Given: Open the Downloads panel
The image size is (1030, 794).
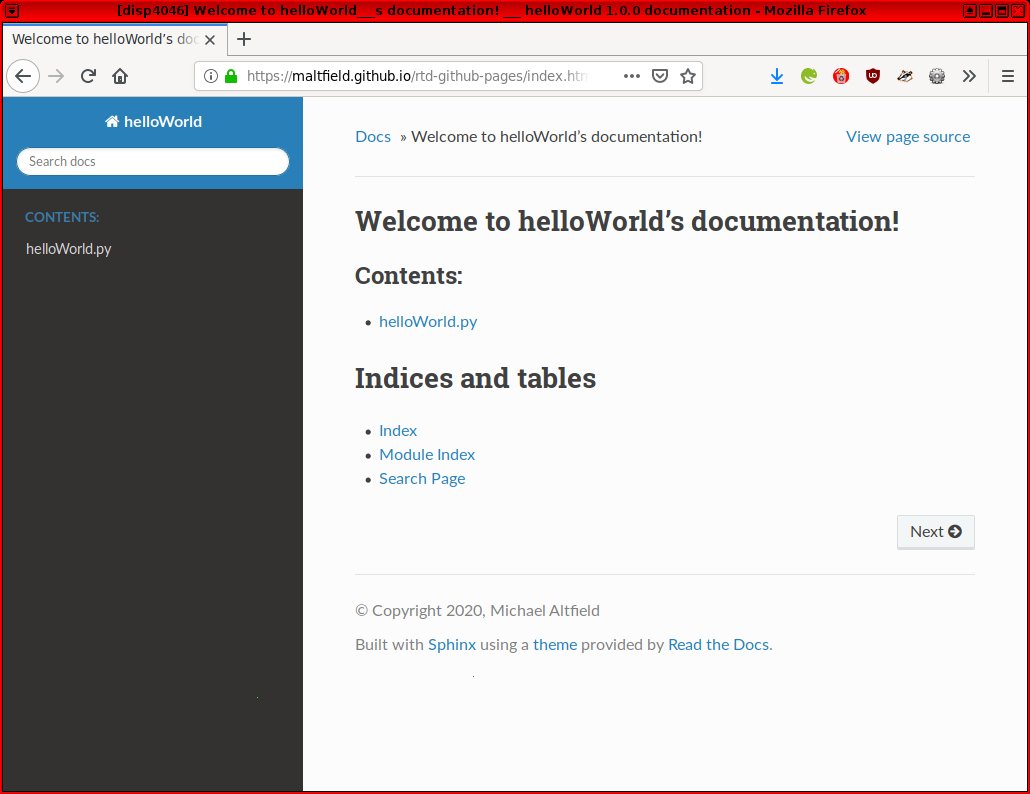Looking at the screenshot, I should [x=777, y=76].
